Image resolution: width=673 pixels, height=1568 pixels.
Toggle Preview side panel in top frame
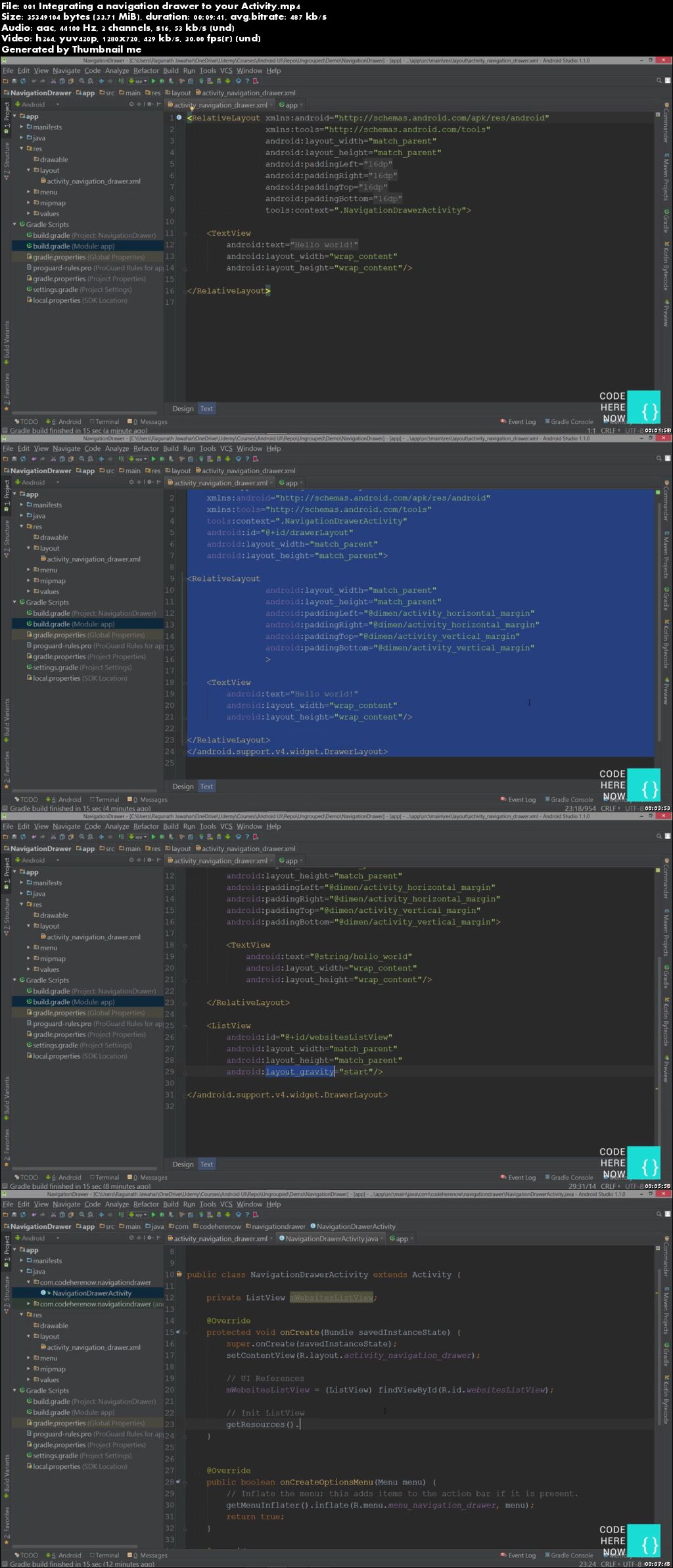(666, 312)
